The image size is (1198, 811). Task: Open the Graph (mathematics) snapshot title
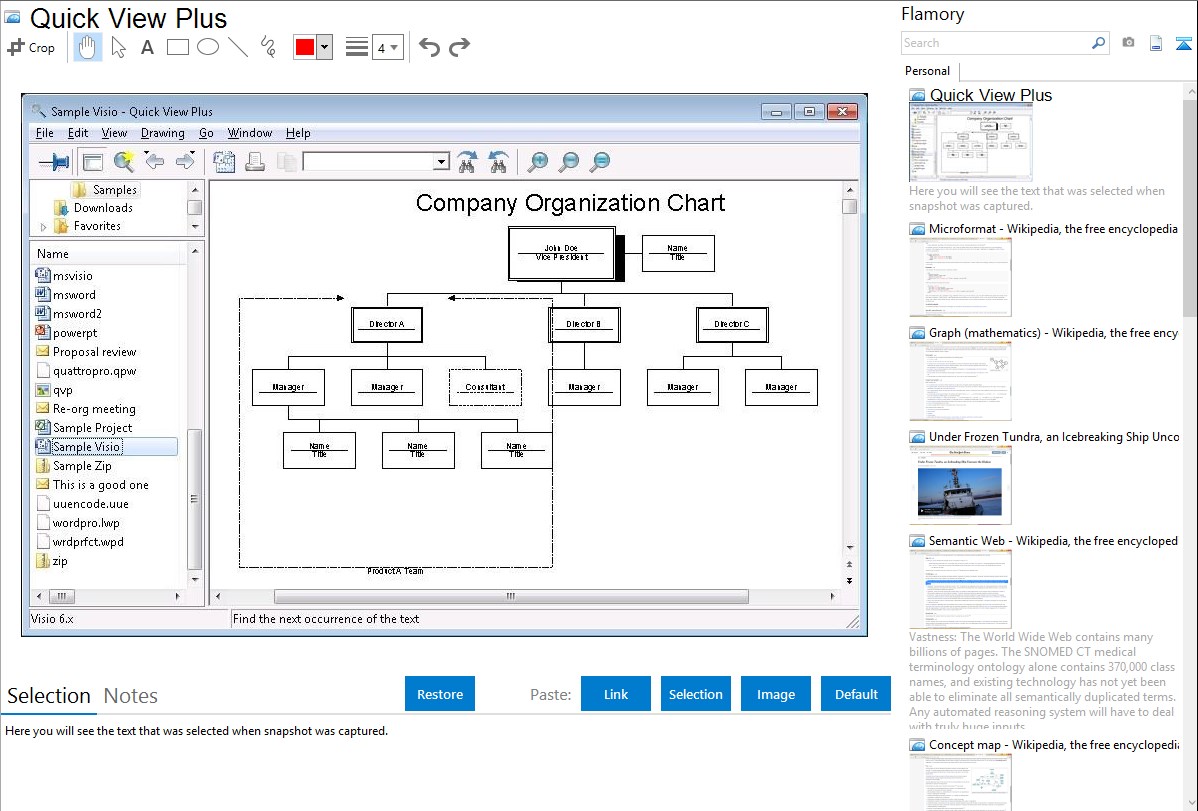(x=1053, y=333)
